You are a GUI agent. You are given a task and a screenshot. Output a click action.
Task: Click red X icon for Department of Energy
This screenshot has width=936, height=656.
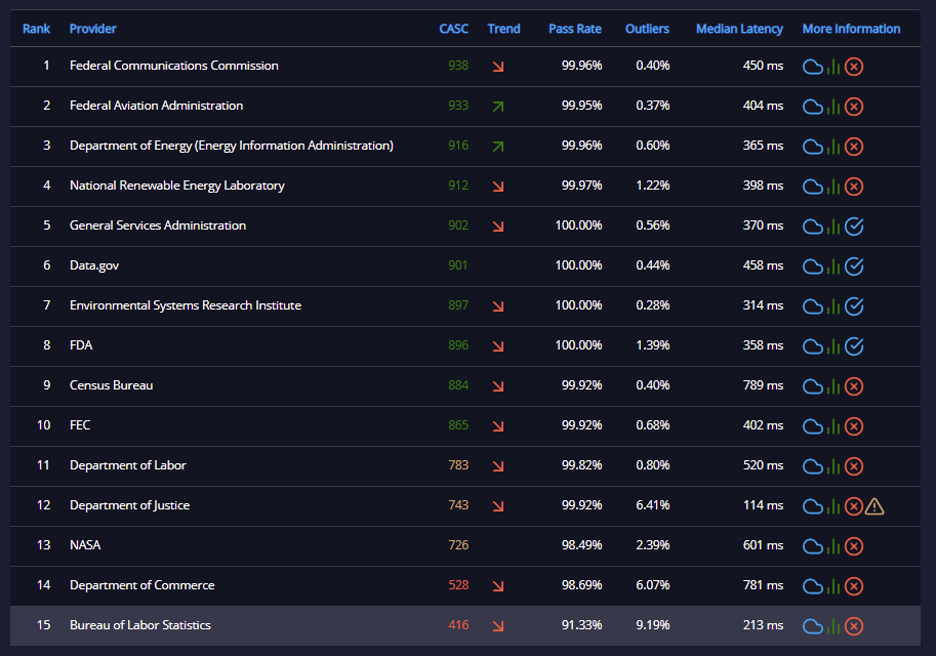854,147
